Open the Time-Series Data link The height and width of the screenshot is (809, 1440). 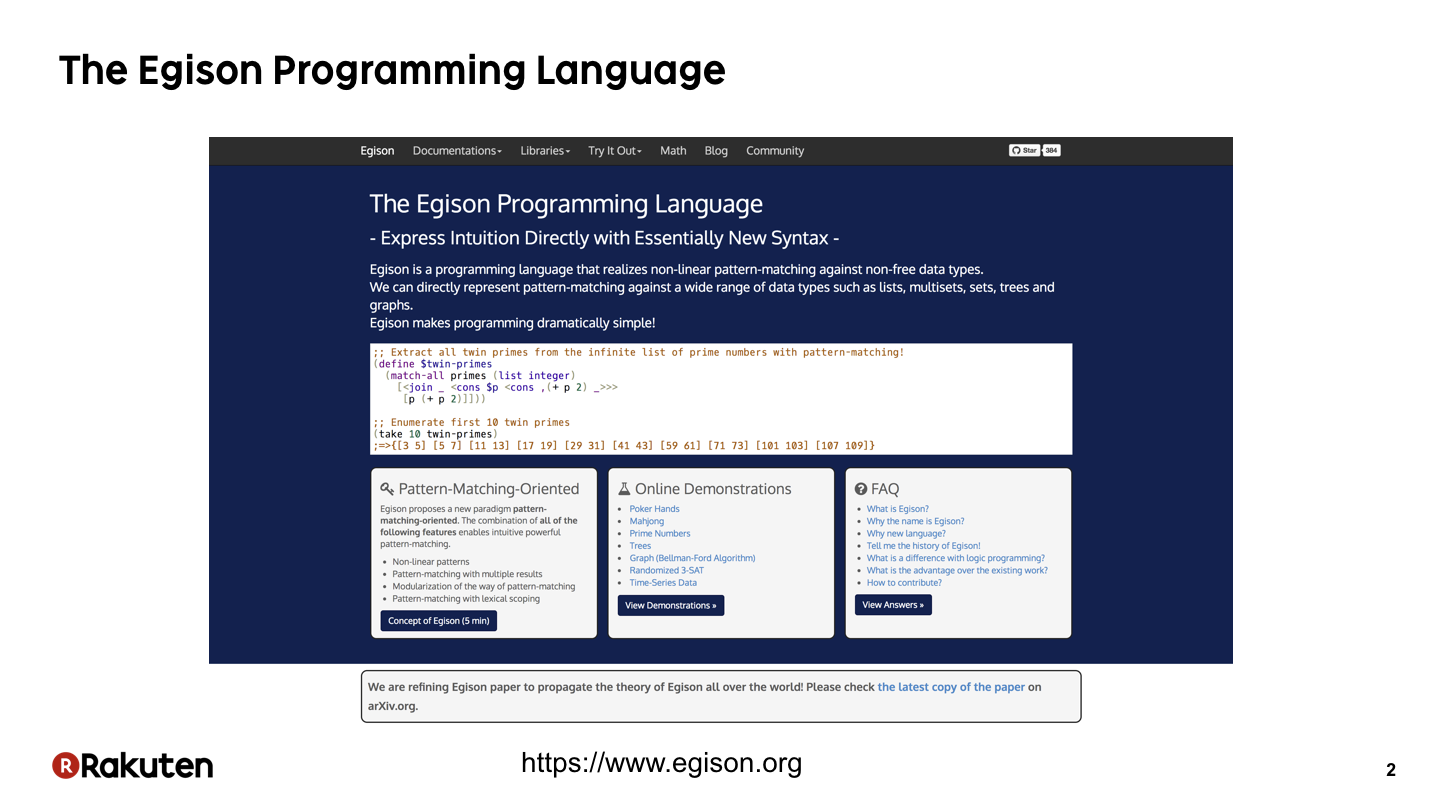click(x=663, y=583)
